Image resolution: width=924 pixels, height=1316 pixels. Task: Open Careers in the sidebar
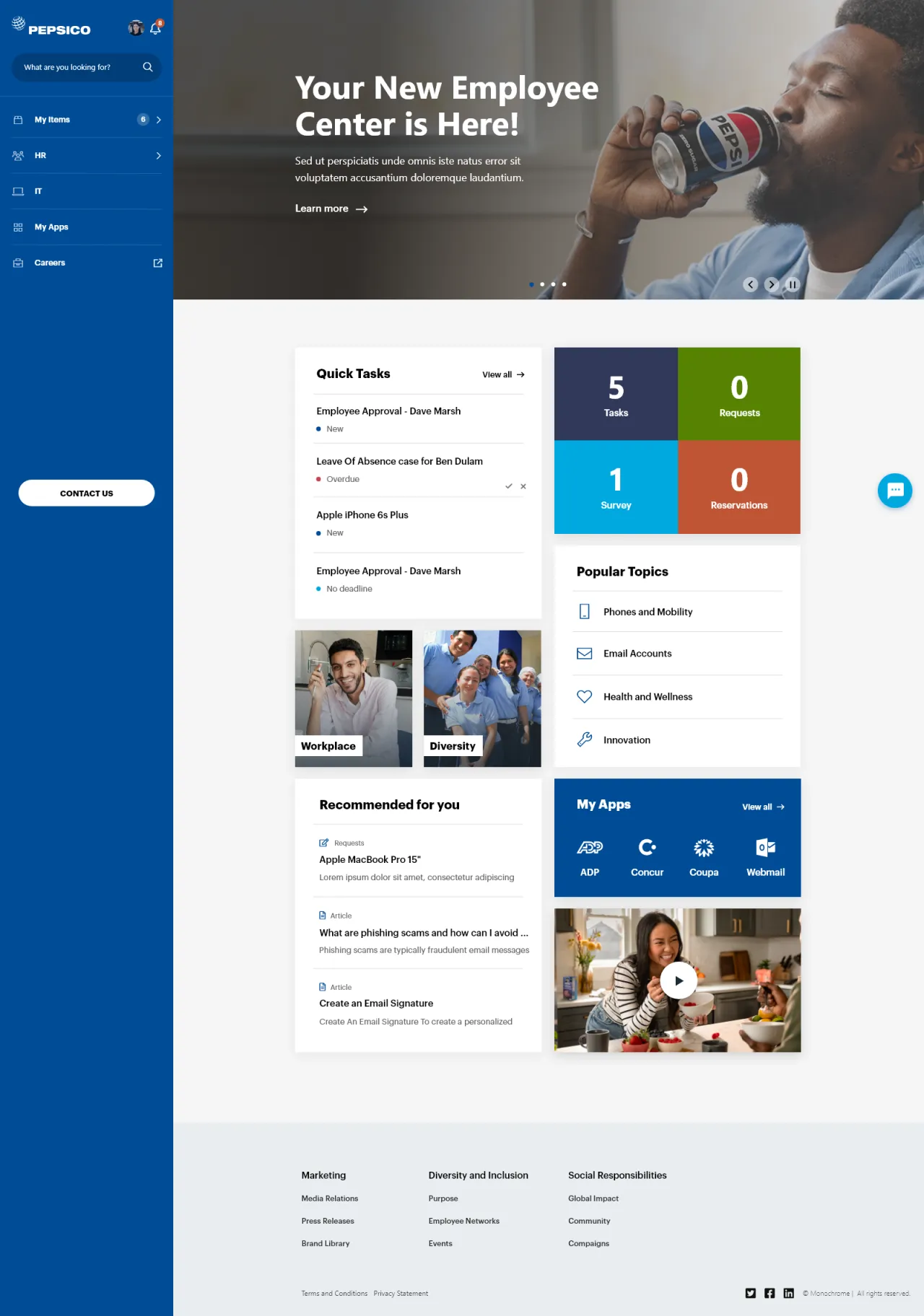tap(50, 263)
